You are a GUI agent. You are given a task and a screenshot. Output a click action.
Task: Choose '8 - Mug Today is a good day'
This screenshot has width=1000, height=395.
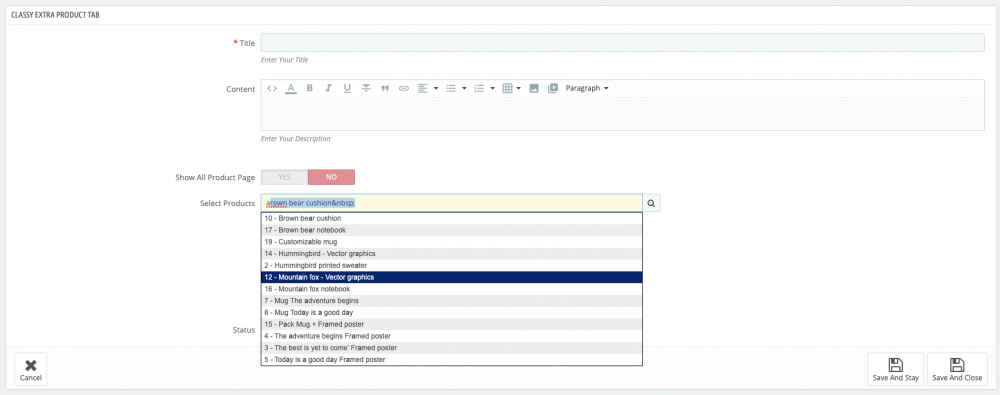click(452, 313)
